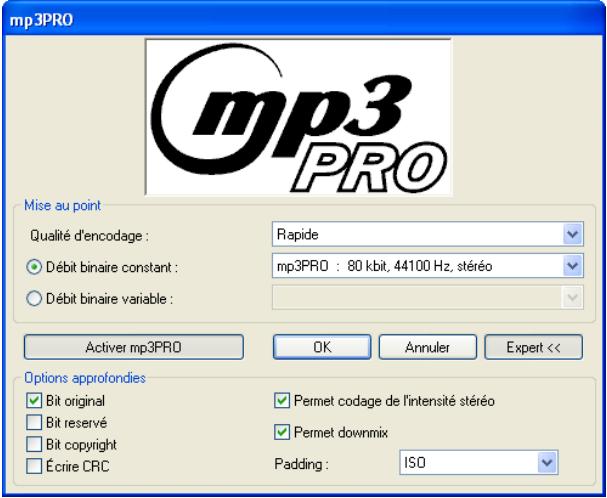
Task: Open the Padding ISO dropdown
Action: click(x=478, y=462)
